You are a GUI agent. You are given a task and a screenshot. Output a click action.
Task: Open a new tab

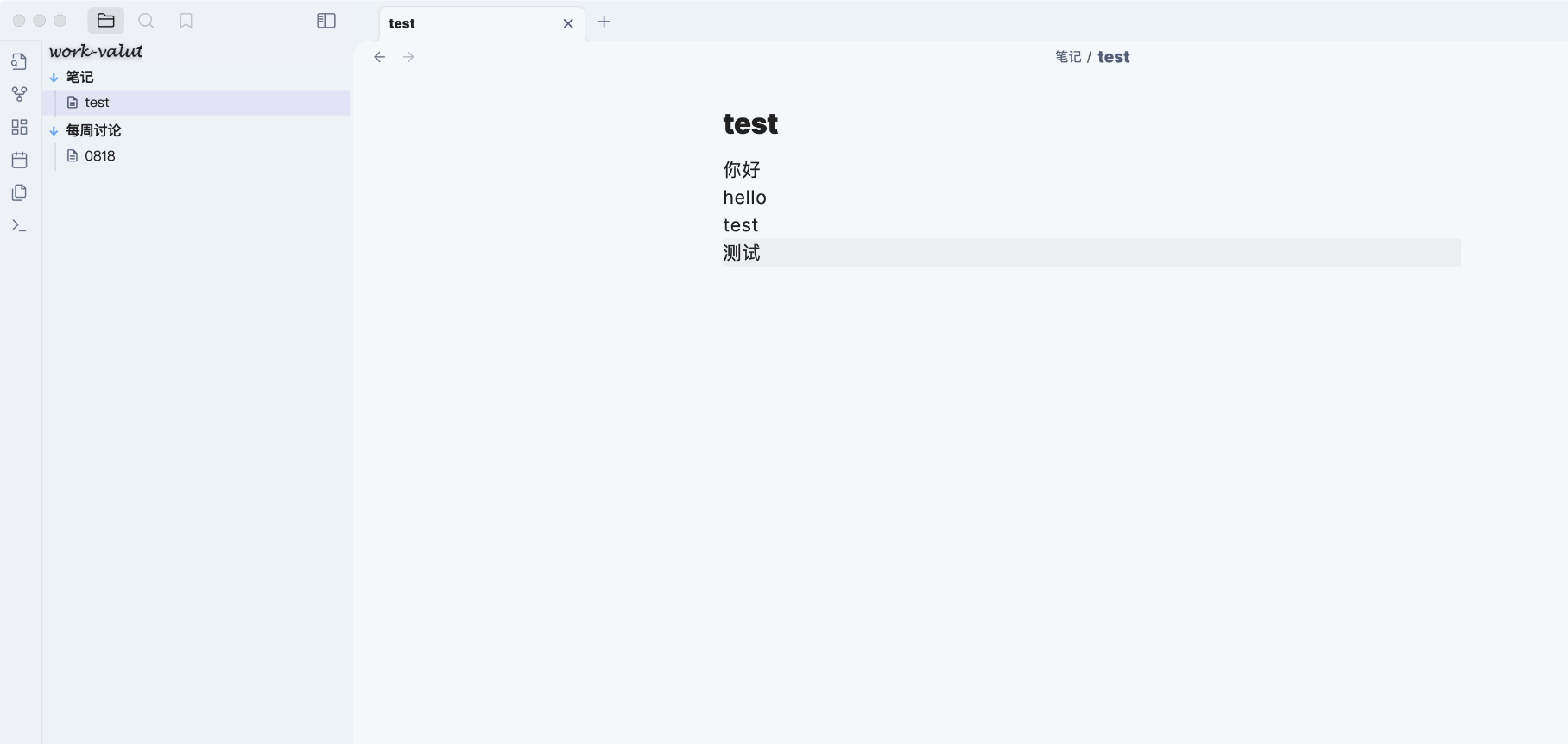click(x=604, y=22)
